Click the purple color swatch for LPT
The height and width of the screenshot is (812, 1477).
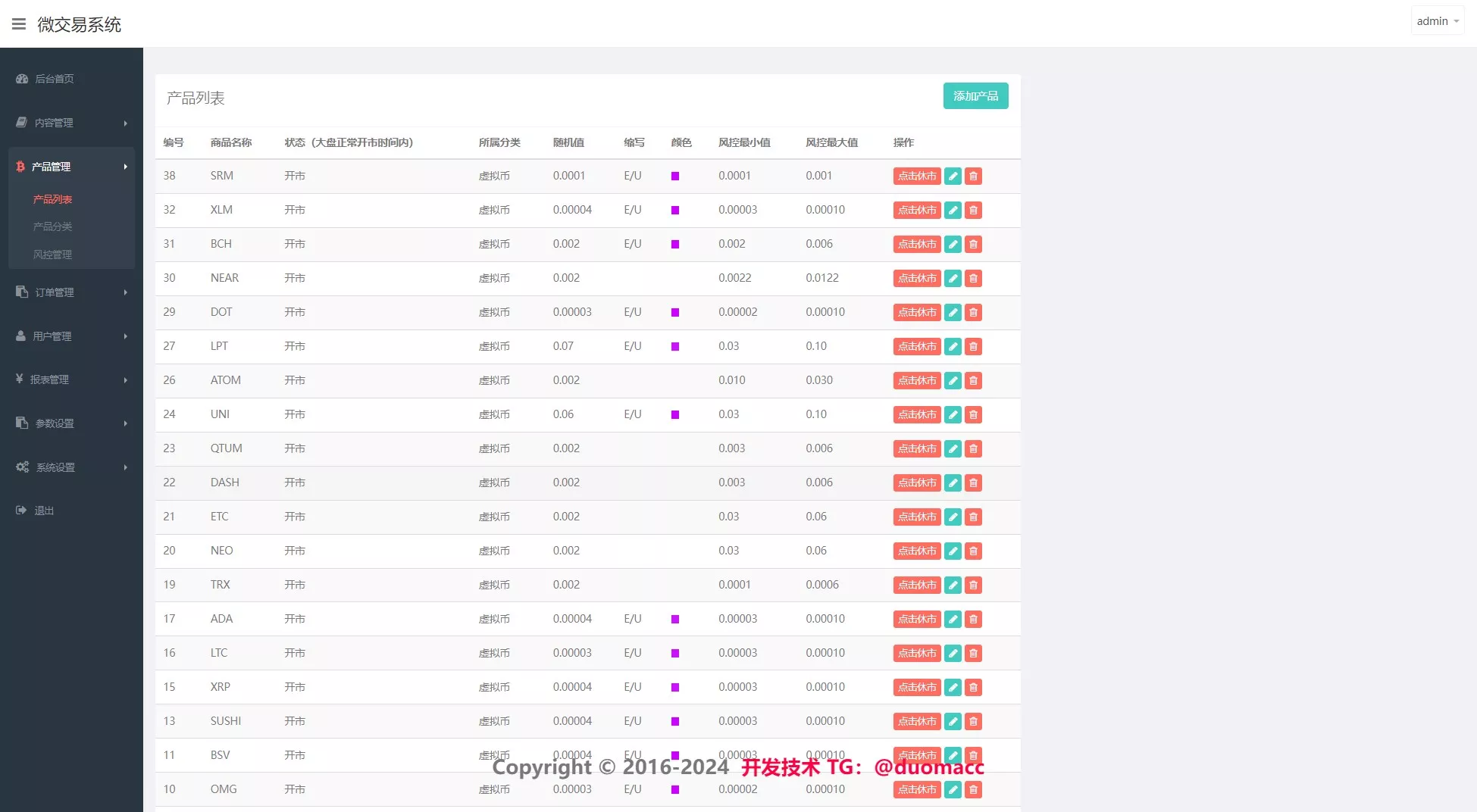coord(674,346)
